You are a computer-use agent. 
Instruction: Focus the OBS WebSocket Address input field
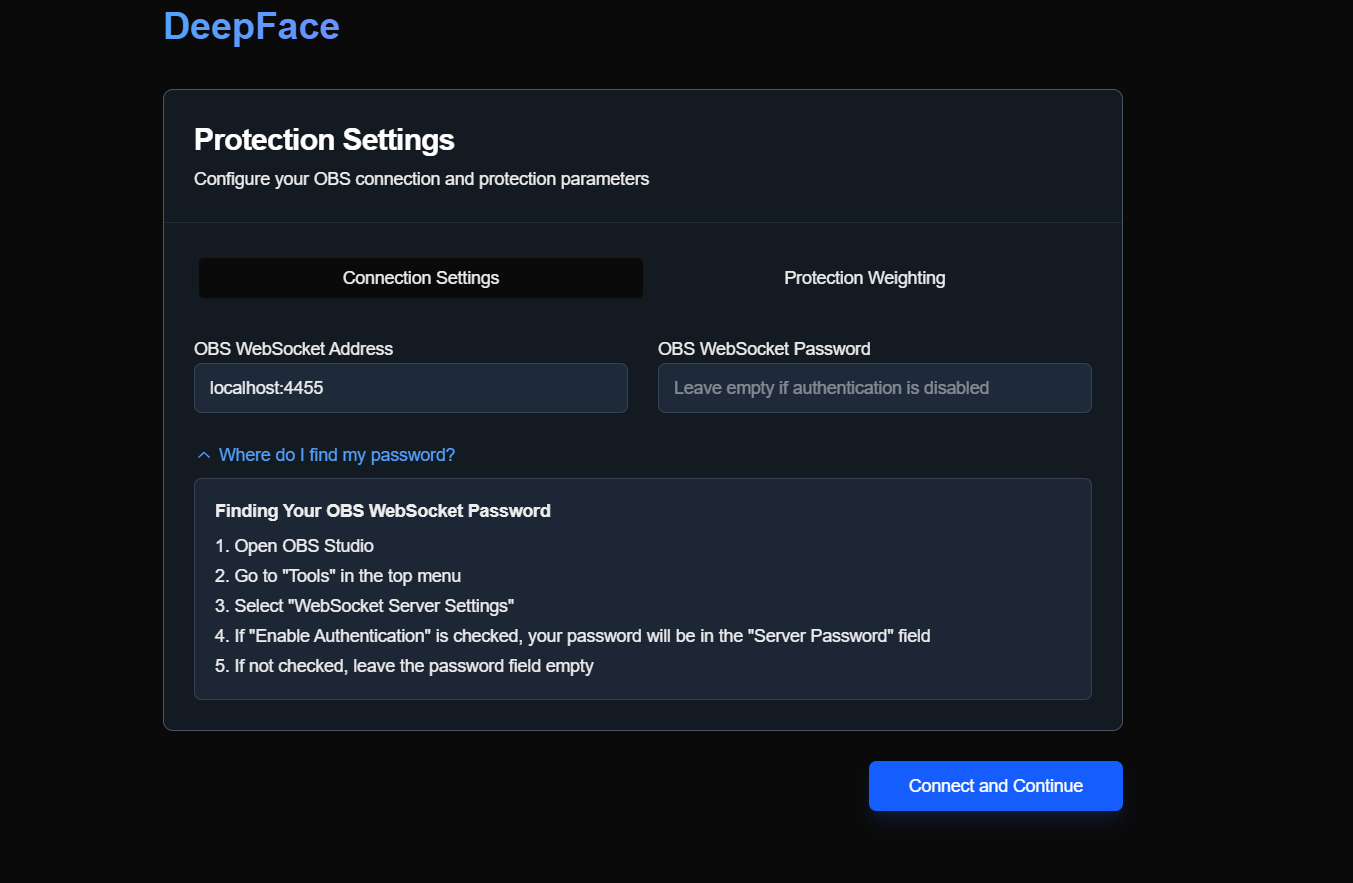pyautogui.click(x=410, y=388)
